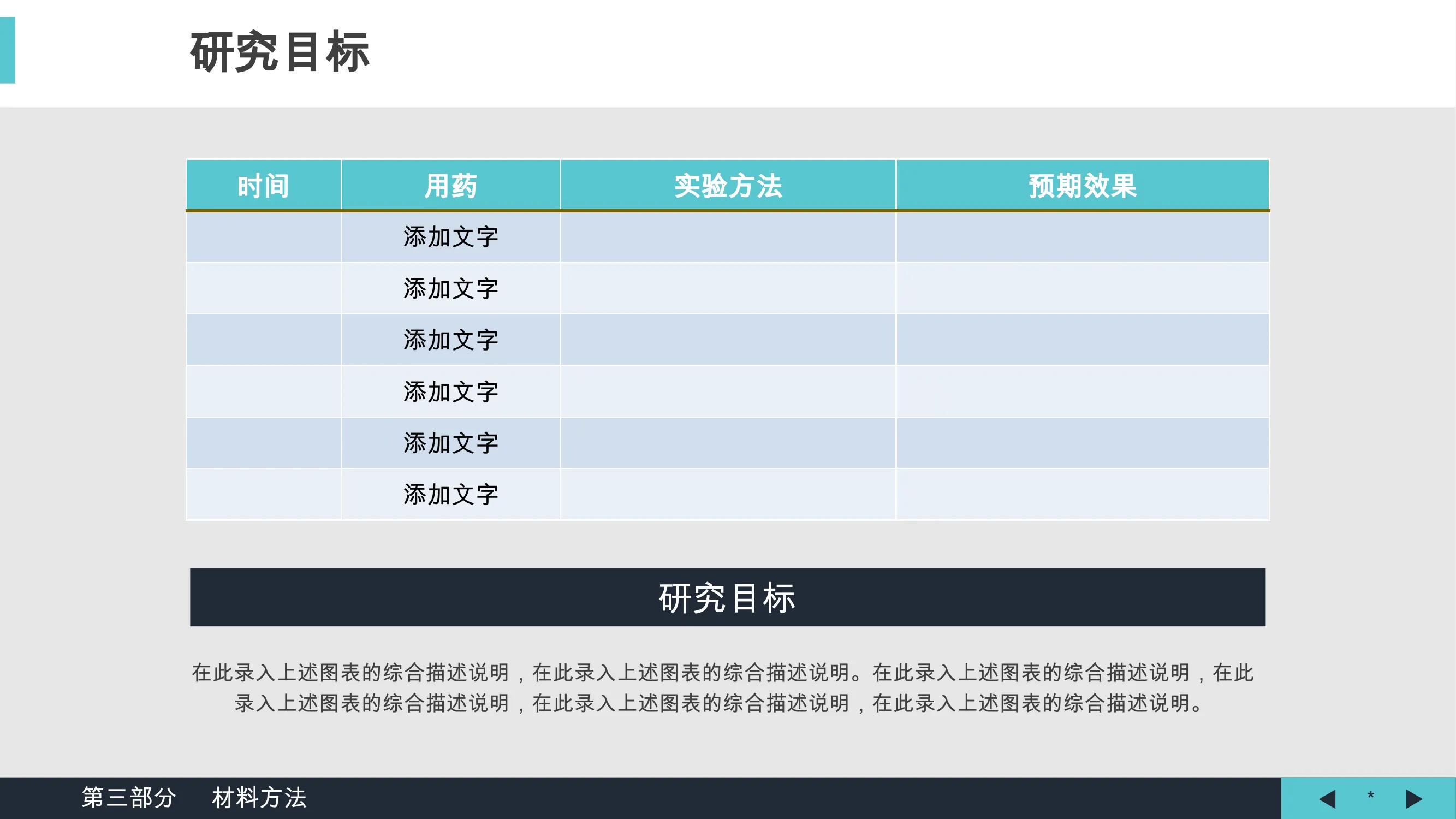1456x819 pixels.
Task: Click the 材料方法 footer label
Action: [x=259, y=798]
